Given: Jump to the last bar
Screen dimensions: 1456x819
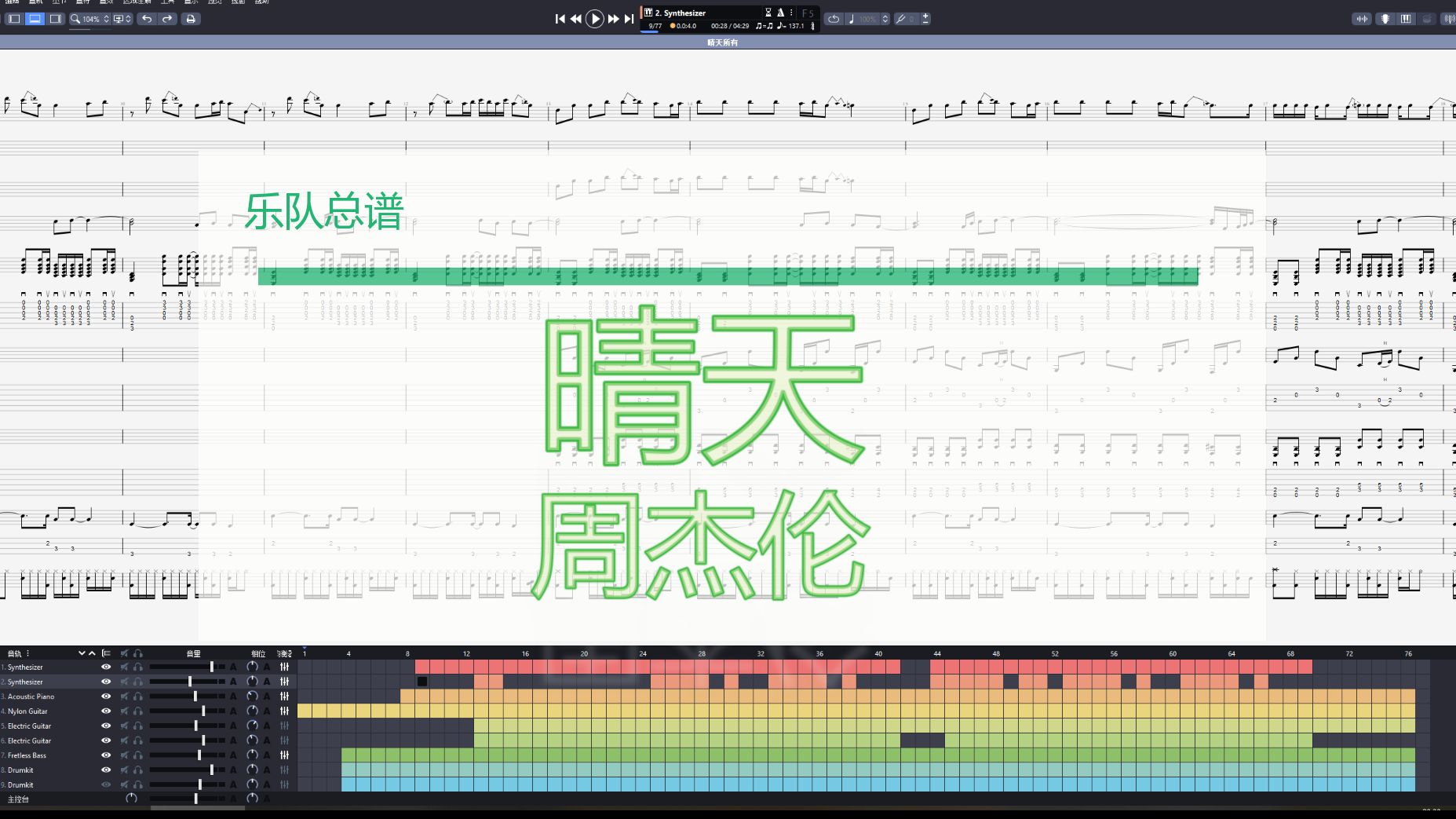Looking at the screenshot, I should tap(629, 19).
